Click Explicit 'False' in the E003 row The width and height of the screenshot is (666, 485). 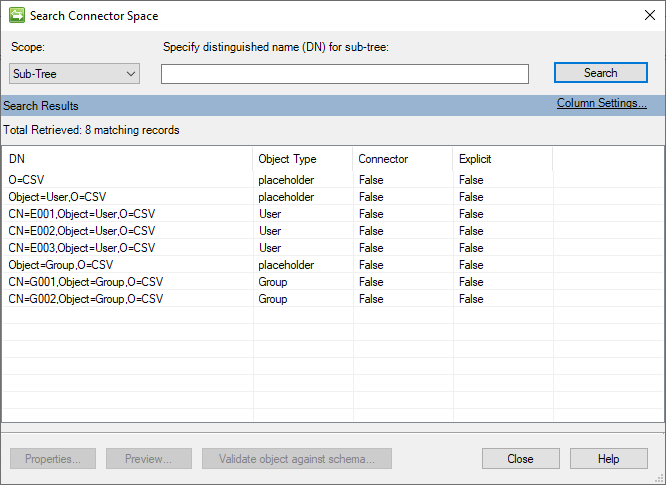[471, 248]
